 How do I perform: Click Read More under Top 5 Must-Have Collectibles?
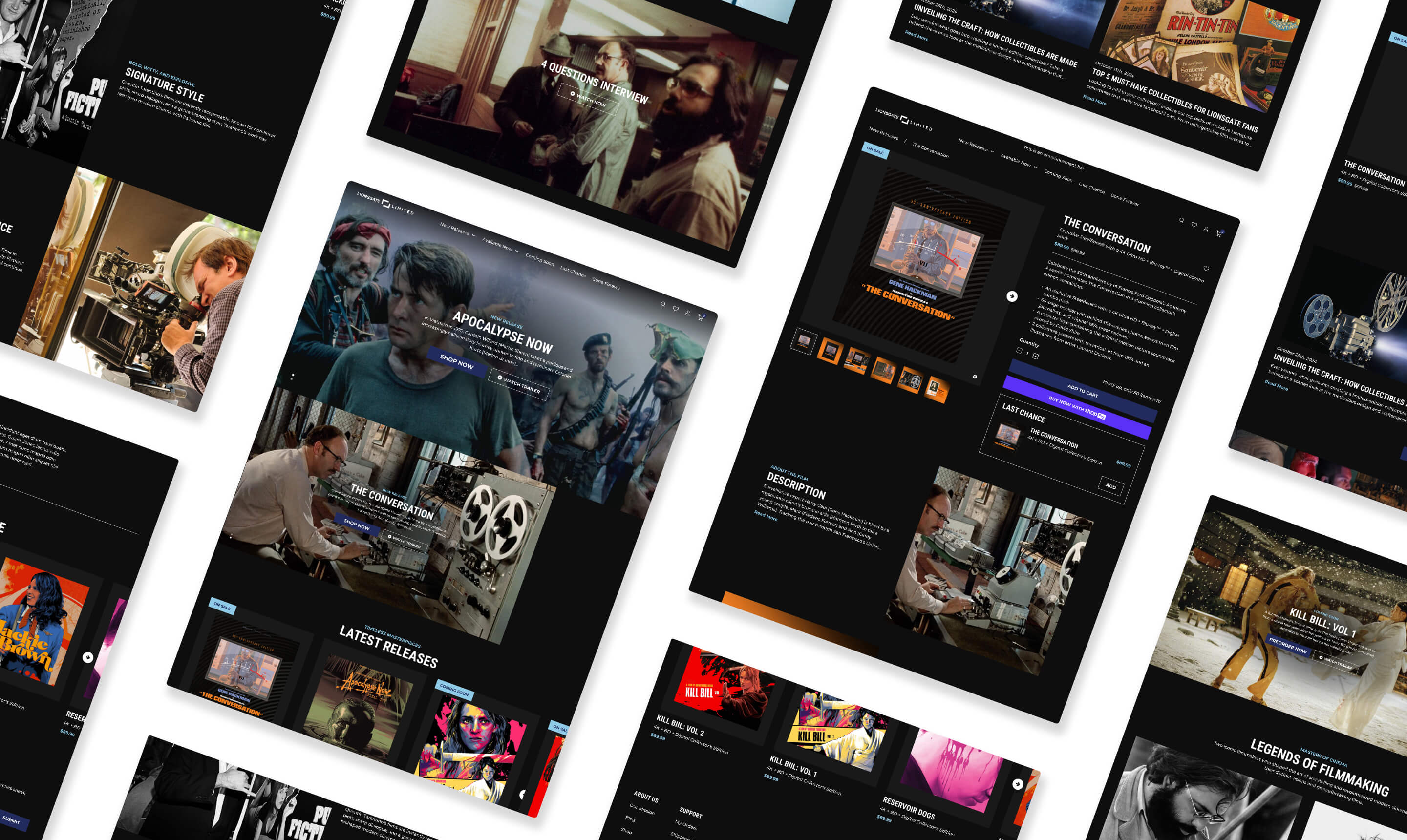1094,100
